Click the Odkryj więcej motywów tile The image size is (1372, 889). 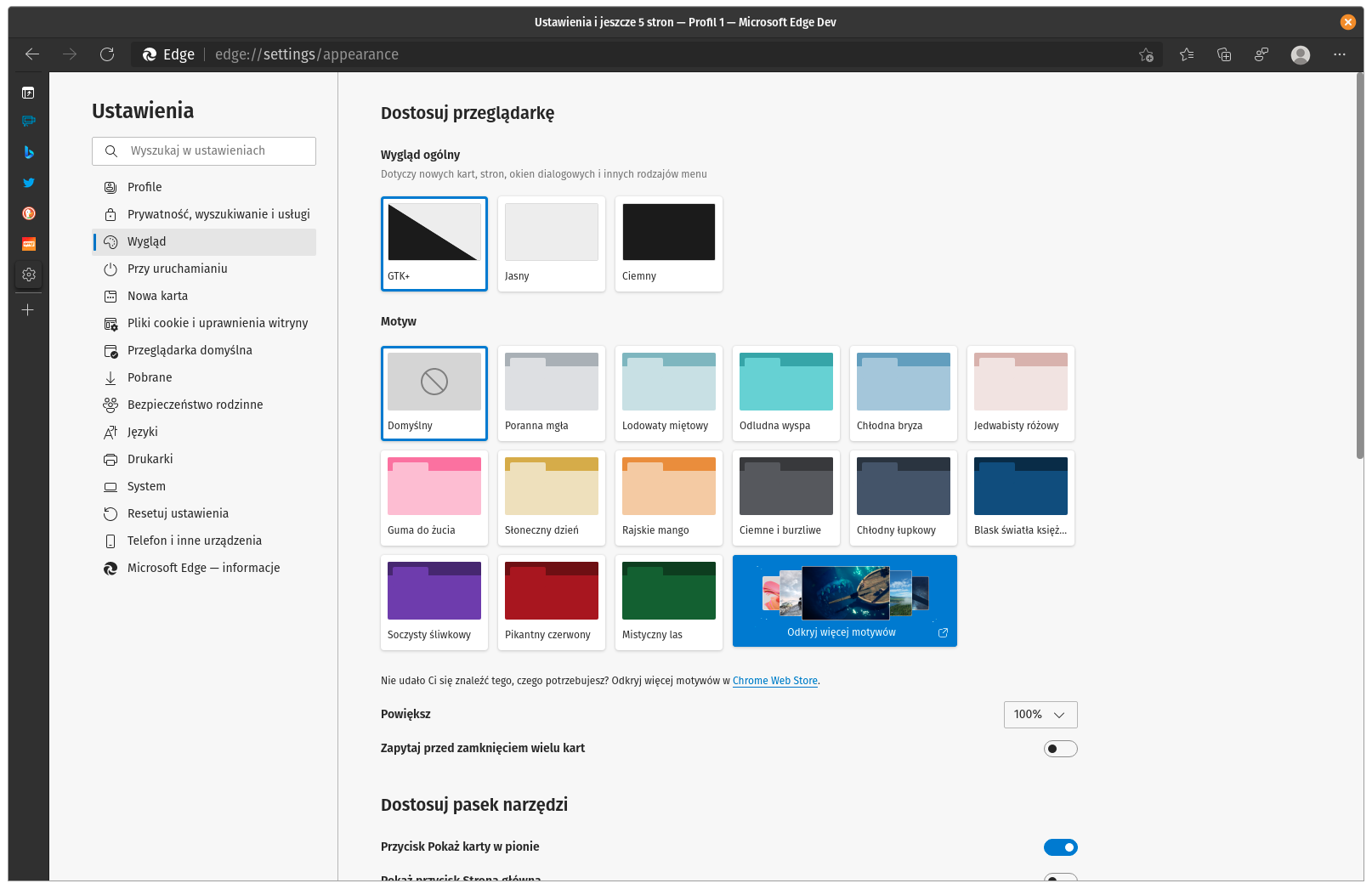[x=844, y=601]
